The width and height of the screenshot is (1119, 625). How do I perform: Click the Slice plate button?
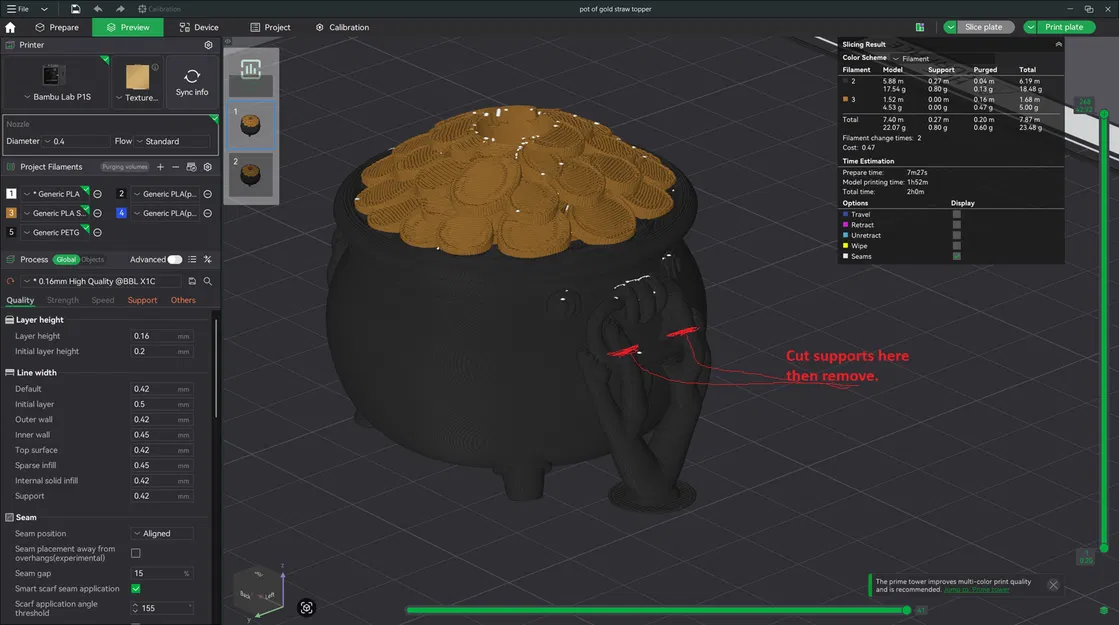click(x=983, y=27)
